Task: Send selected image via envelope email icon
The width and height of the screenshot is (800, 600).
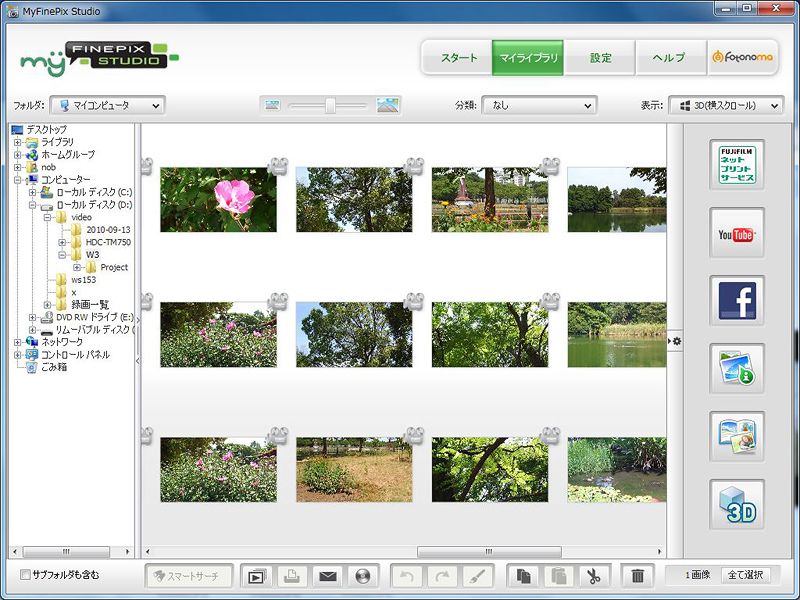Action: pos(327,576)
